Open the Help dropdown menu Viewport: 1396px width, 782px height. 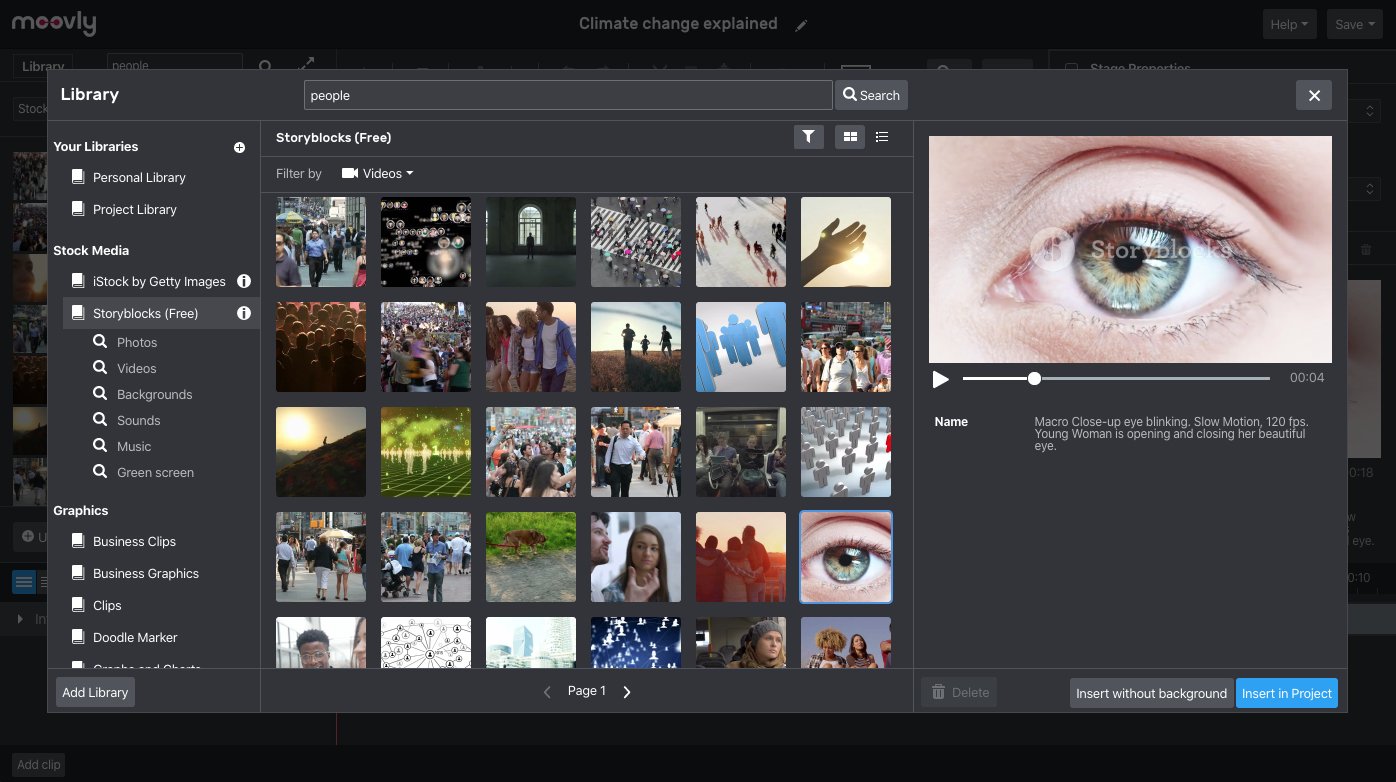point(1289,25)
